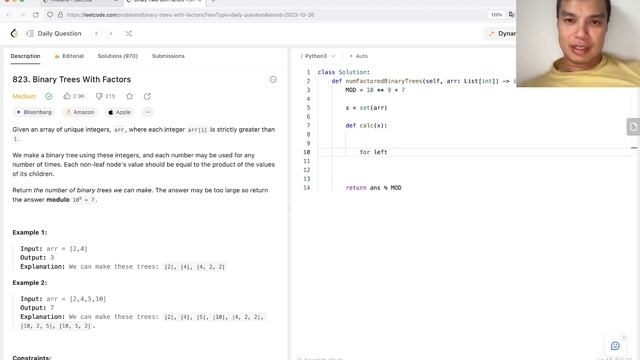
Task: Open the problem list panel icon
Action: point(29,33)
